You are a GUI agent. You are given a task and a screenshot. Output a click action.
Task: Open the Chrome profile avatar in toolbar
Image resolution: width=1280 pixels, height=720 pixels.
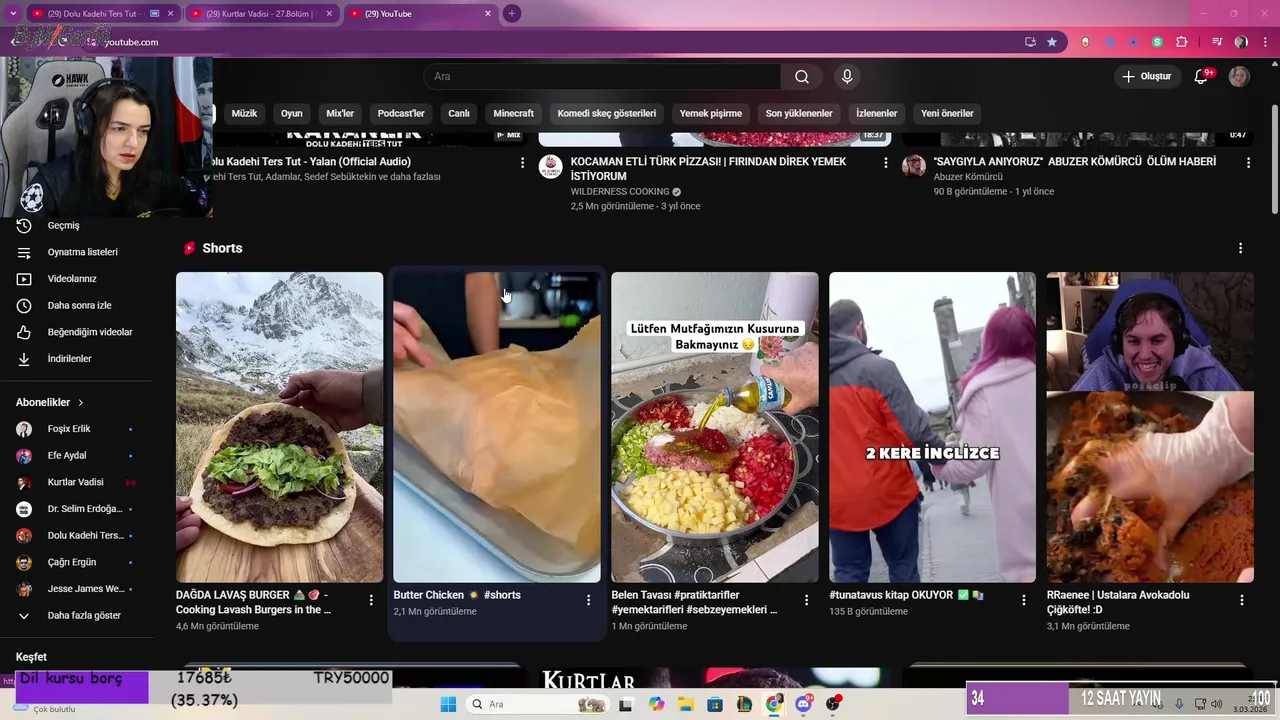pos(1241,42)
